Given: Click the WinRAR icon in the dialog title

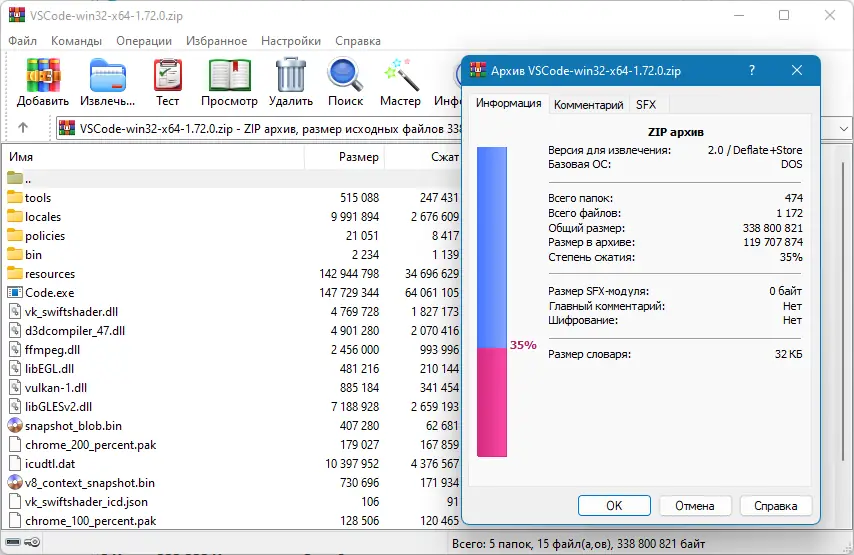Looking at the screenshot, I should coord(478,70).
